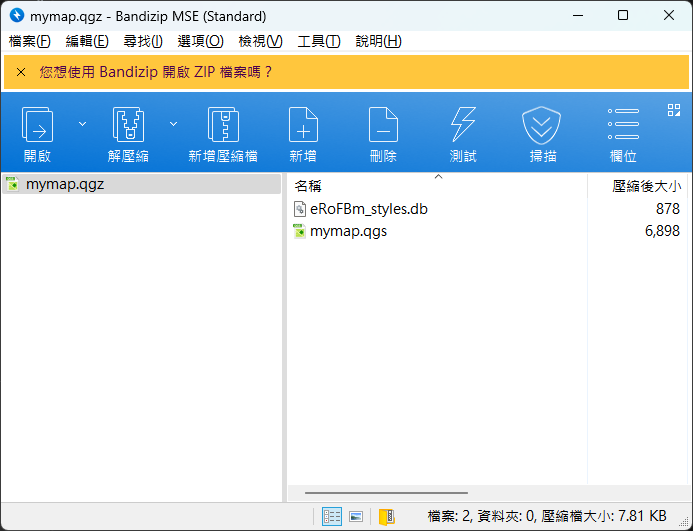Click the 新增 (Add) file icon
Viewport: 693px width, 531px height.
pos(303,127)
